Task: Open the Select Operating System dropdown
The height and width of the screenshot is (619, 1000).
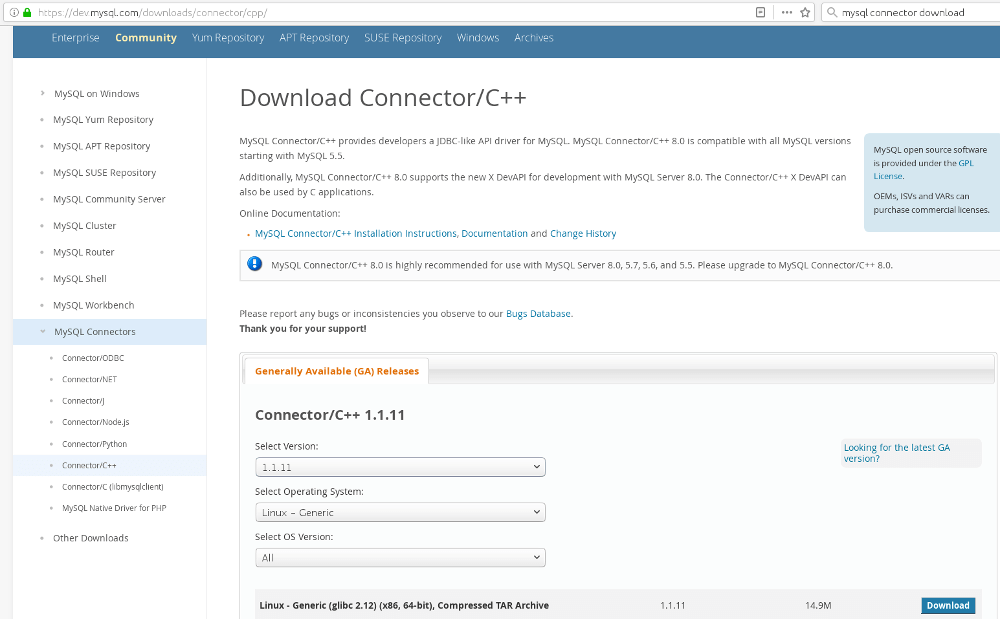Action: 400,512
